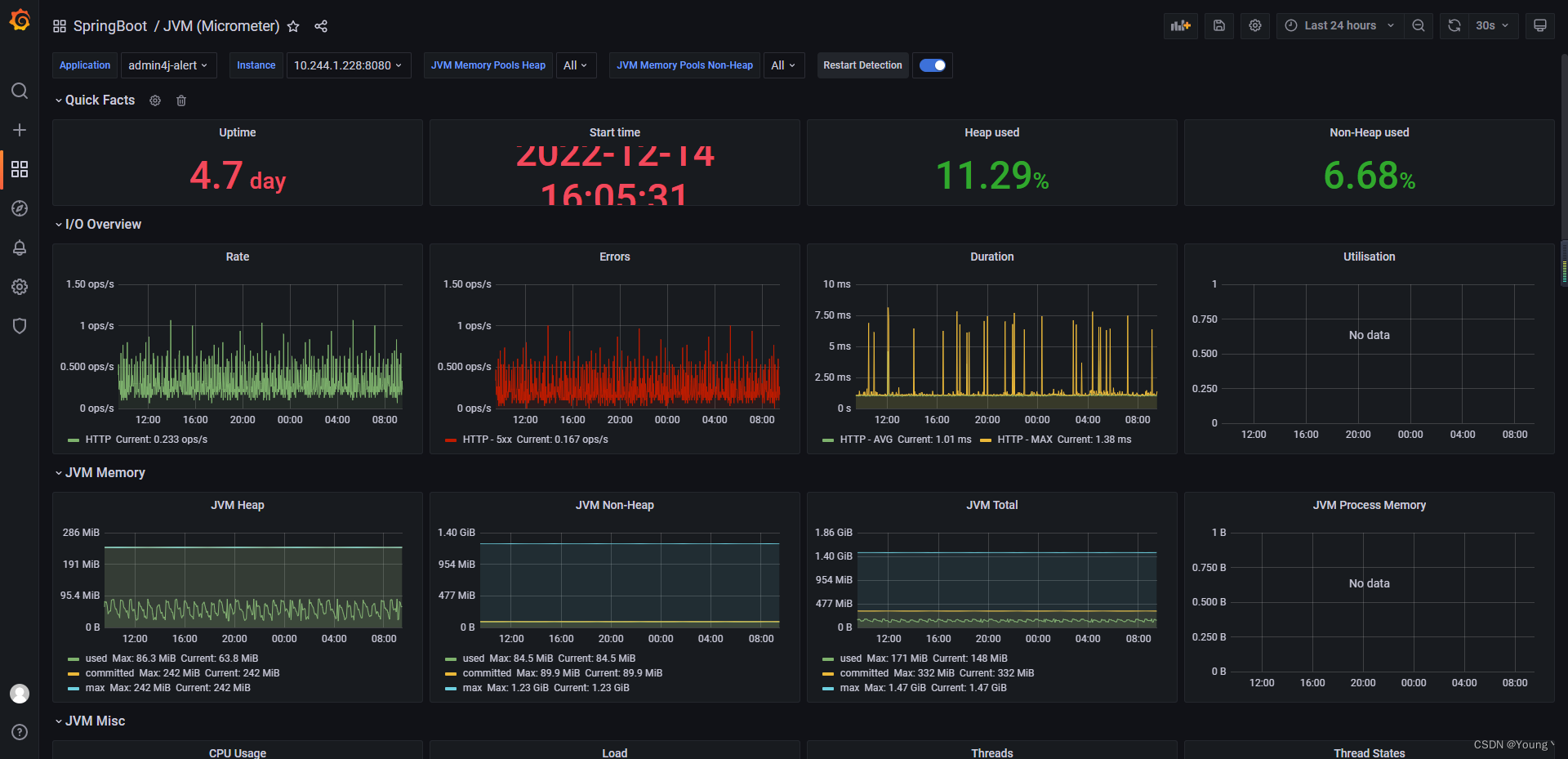The width and height of the screenshot is (1568, 759).
Task: Open Dashboards icon in sidebar
Action: (20, 169)
